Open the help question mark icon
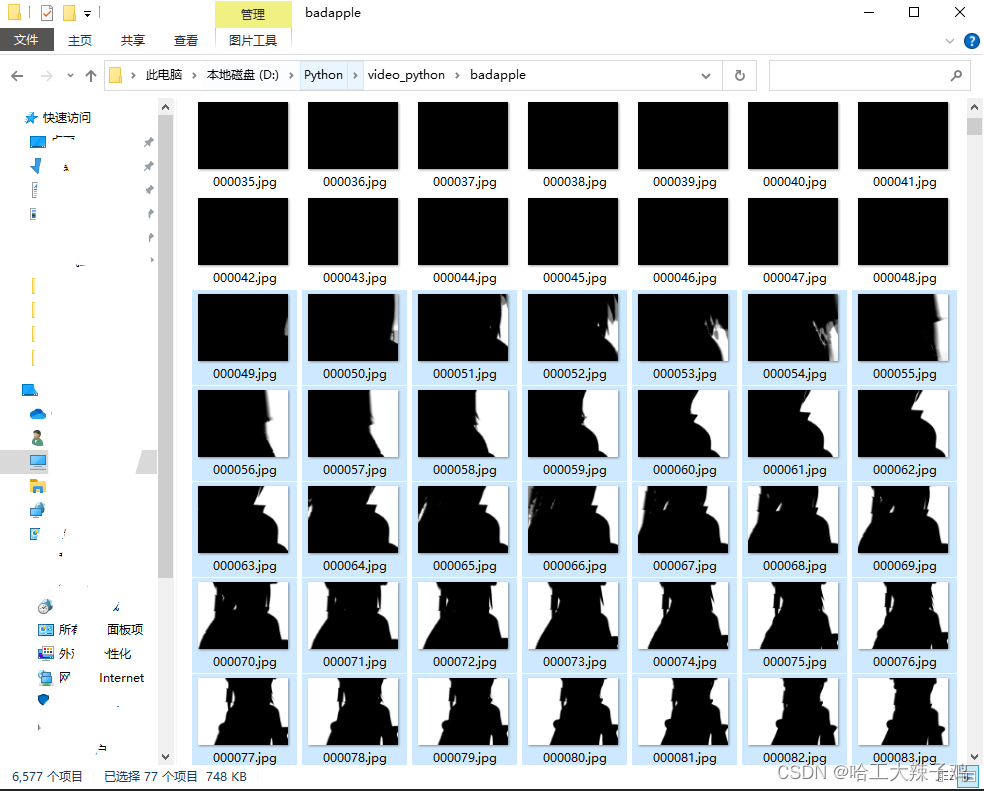Image resolution: width=984 pixels, height=791 pixels. (971, 41)
